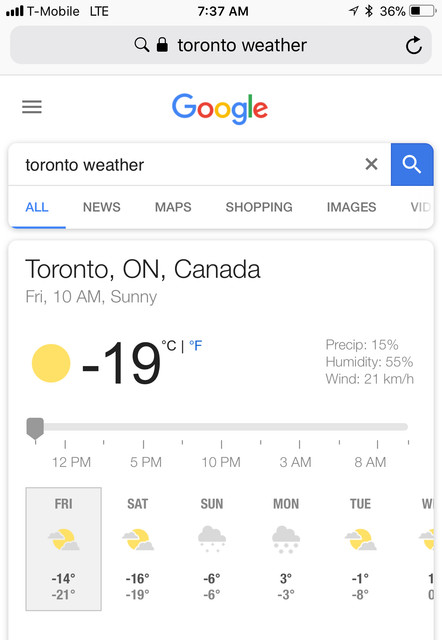Image resolution: width=442 pixels, height=640 pixels.
Task: Tap the Google logo
Action: pyautogui.click(x=220, y=109)
